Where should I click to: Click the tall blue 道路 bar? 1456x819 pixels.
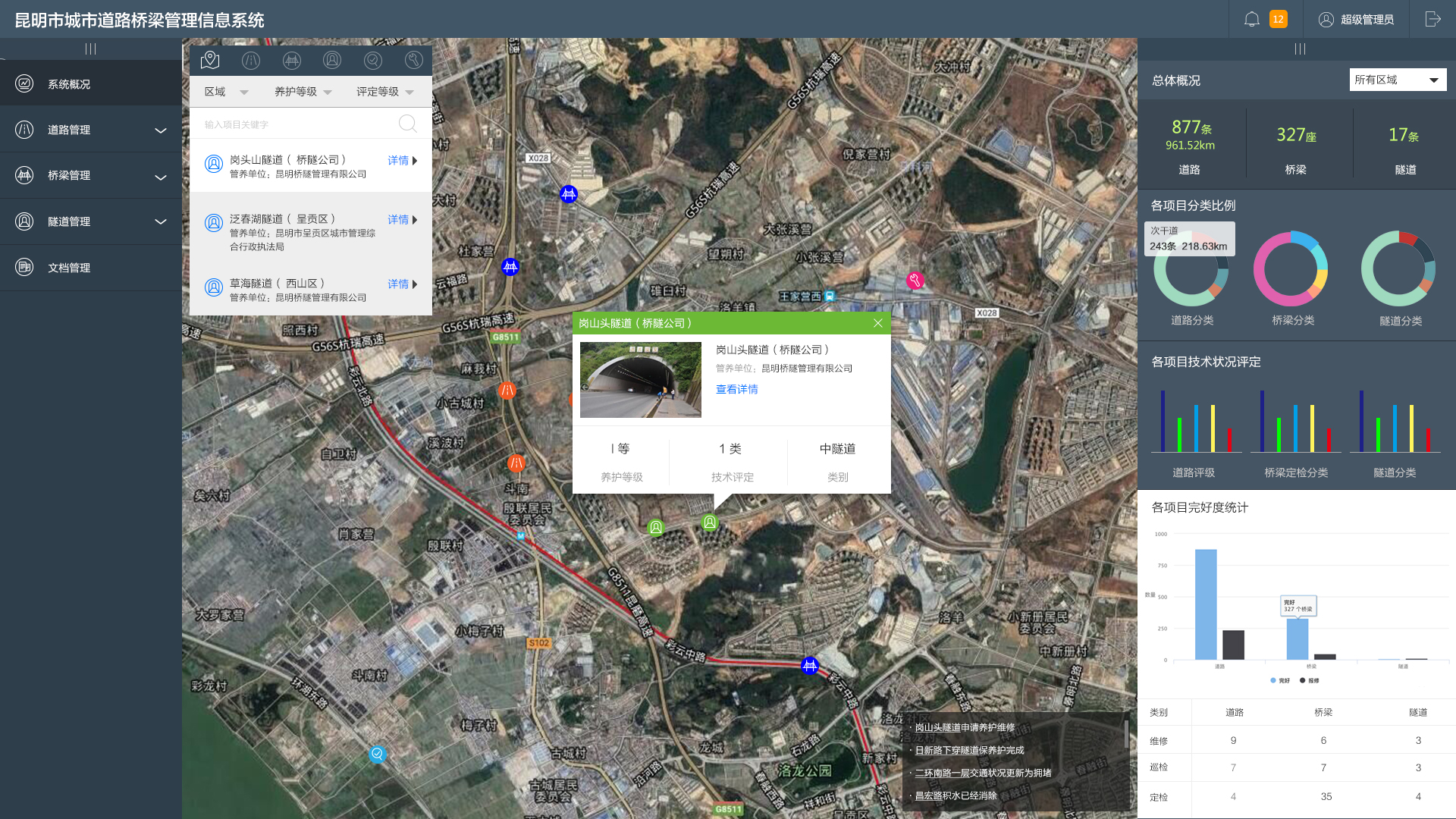(x=1206, y=604)
